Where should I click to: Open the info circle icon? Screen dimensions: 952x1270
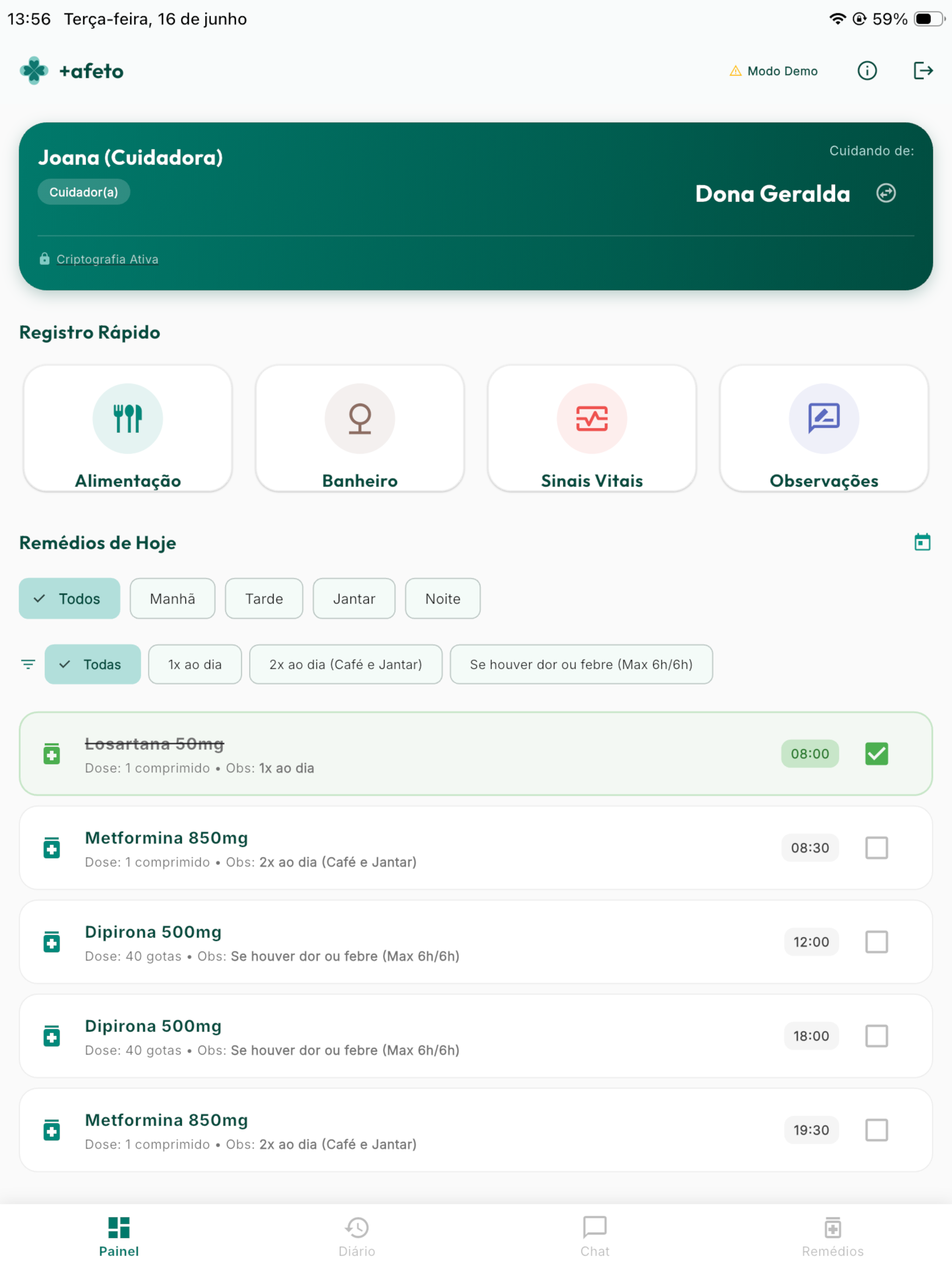point(867,71)
